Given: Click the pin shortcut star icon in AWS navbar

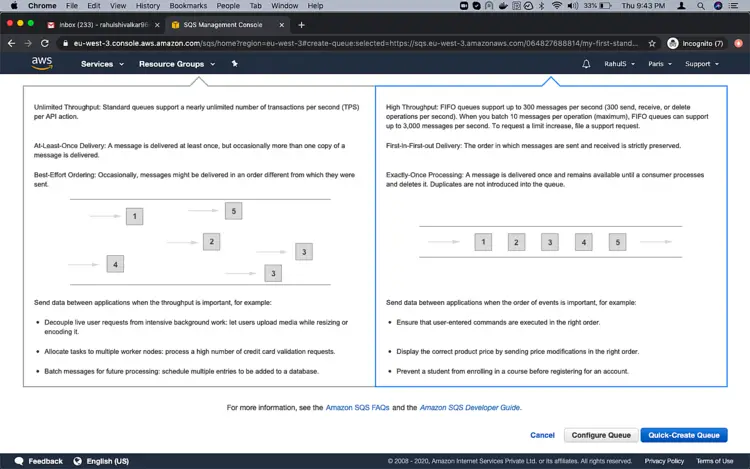Looking at the screenshot, I should pyautogui.click(x=234, y=64).
